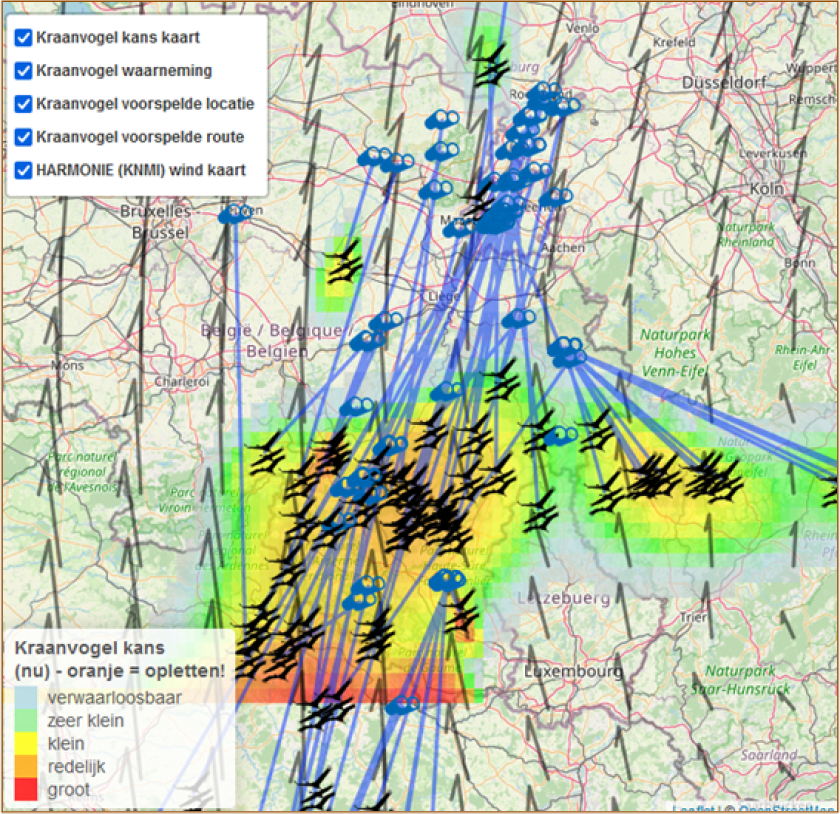Screen dimensions: 840x814
Task: Click blue marker west of Naturpark Hohes Venn-Eifel
Action: (x=567, y=349)
